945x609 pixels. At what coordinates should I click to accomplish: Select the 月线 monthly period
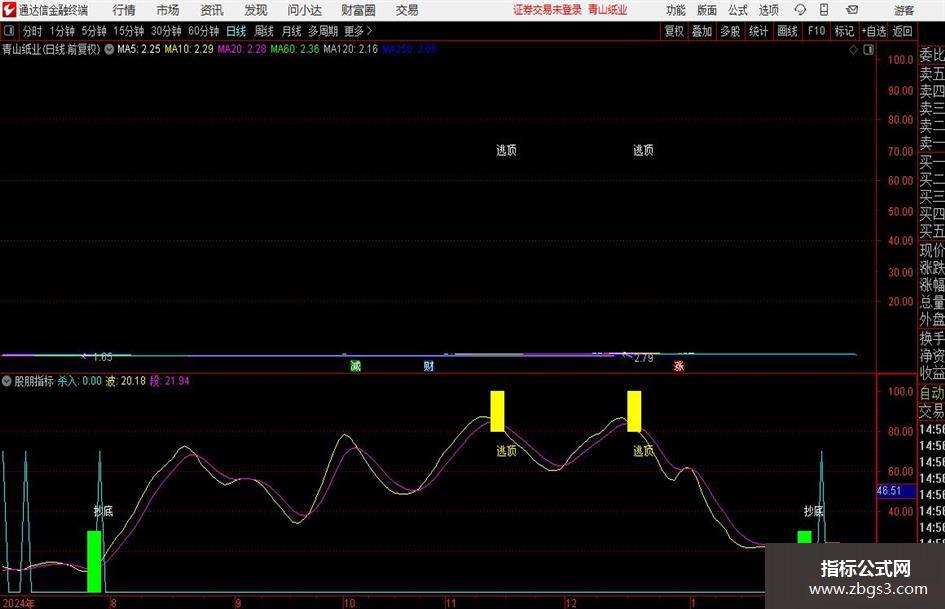pos(292,31)
